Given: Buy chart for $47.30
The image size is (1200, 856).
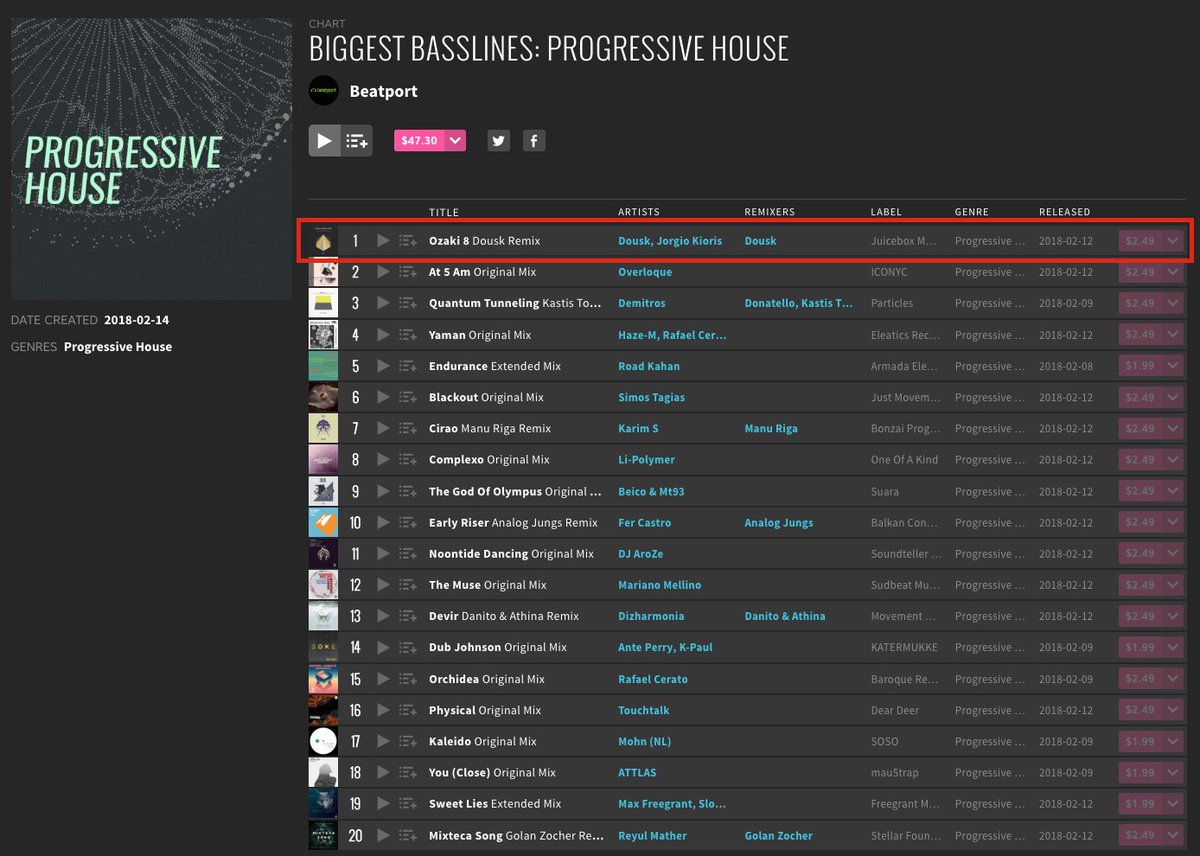Looking at the screenshot, I should 419,141.
